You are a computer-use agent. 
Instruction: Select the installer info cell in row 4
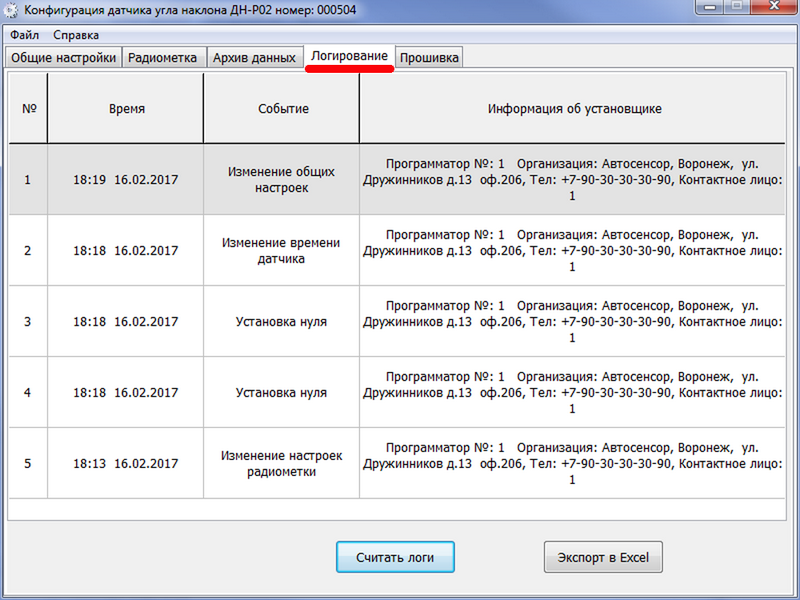[x=572, y=392]
